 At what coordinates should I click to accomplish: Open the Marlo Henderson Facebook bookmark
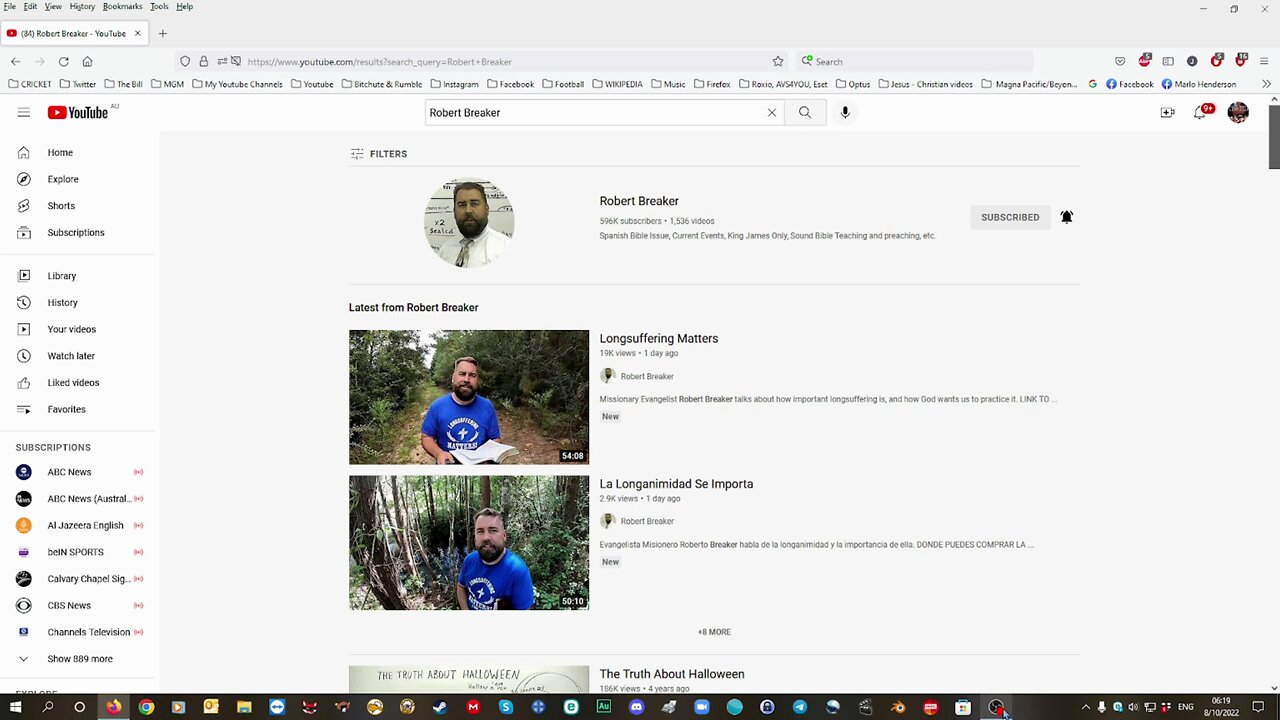1199,84
